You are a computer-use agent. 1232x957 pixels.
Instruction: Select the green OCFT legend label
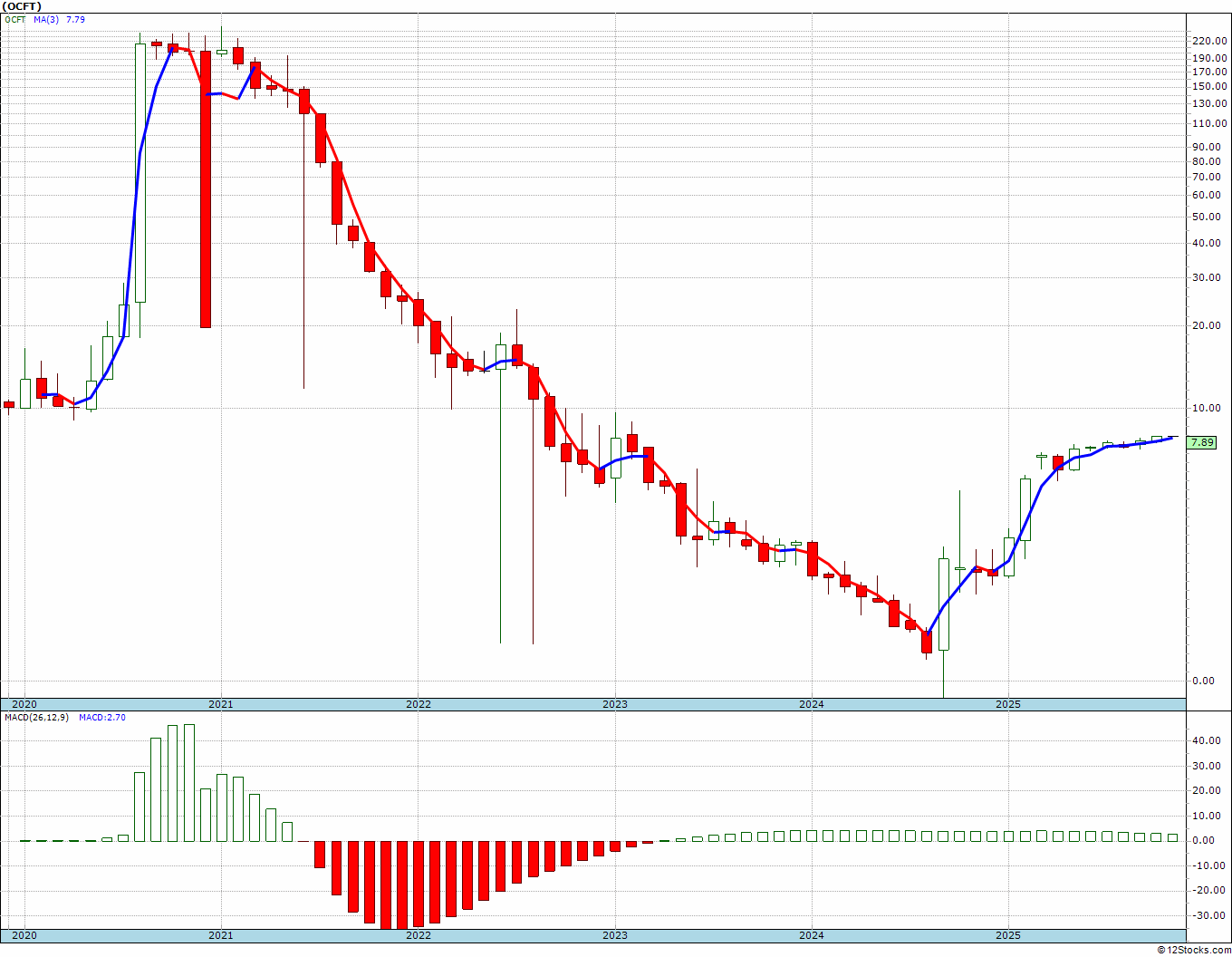click(15, 19)
